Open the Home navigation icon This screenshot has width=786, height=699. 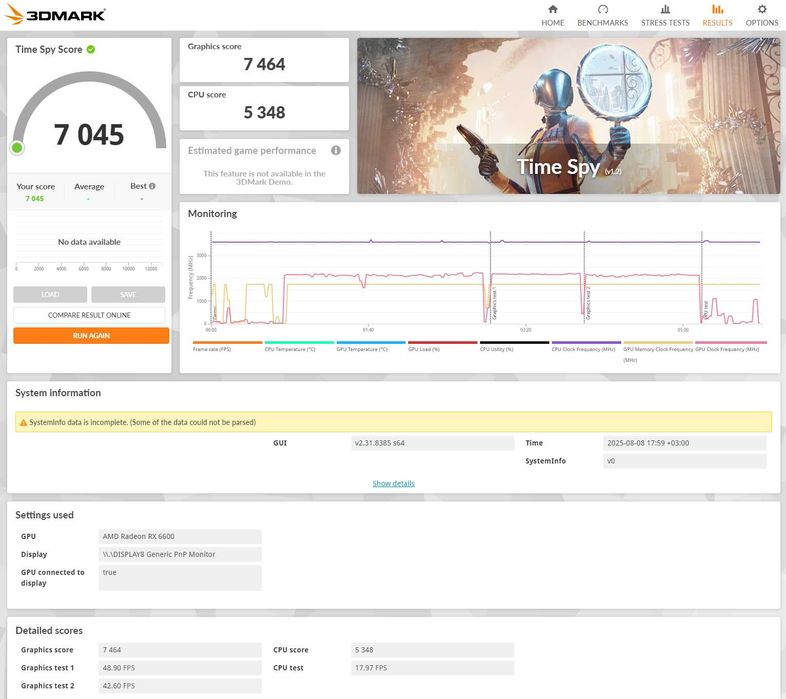pyautogui.click(x=552, y=9)
